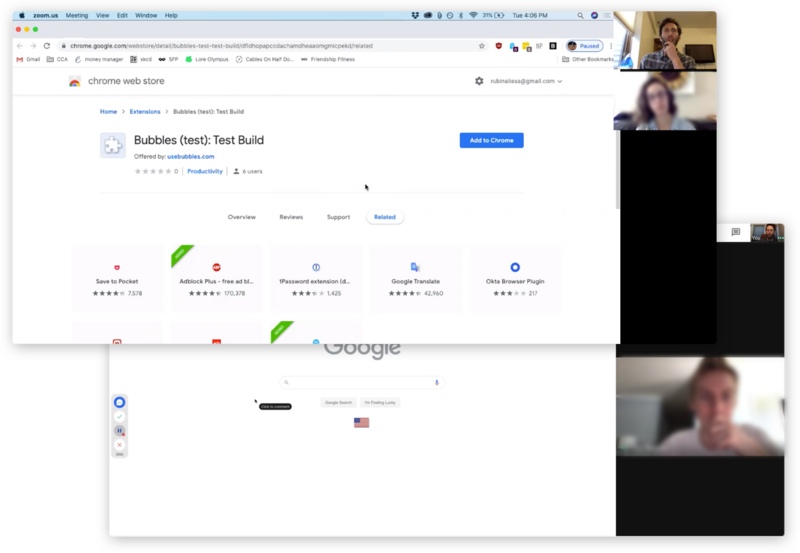Switch to the Overview tab
800x553 pixels.
(x=241, y=217)
